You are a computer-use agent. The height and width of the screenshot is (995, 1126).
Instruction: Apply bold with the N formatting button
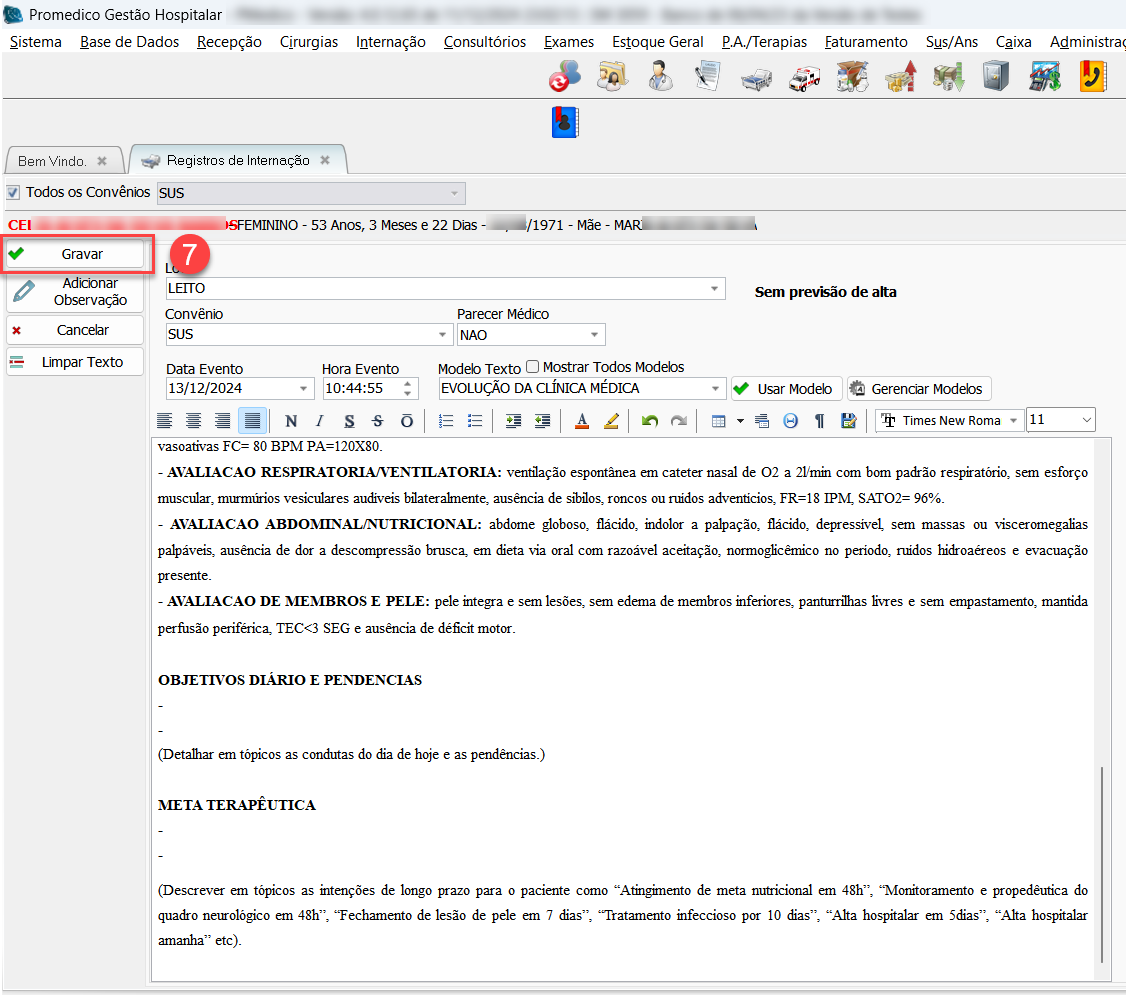291,421
